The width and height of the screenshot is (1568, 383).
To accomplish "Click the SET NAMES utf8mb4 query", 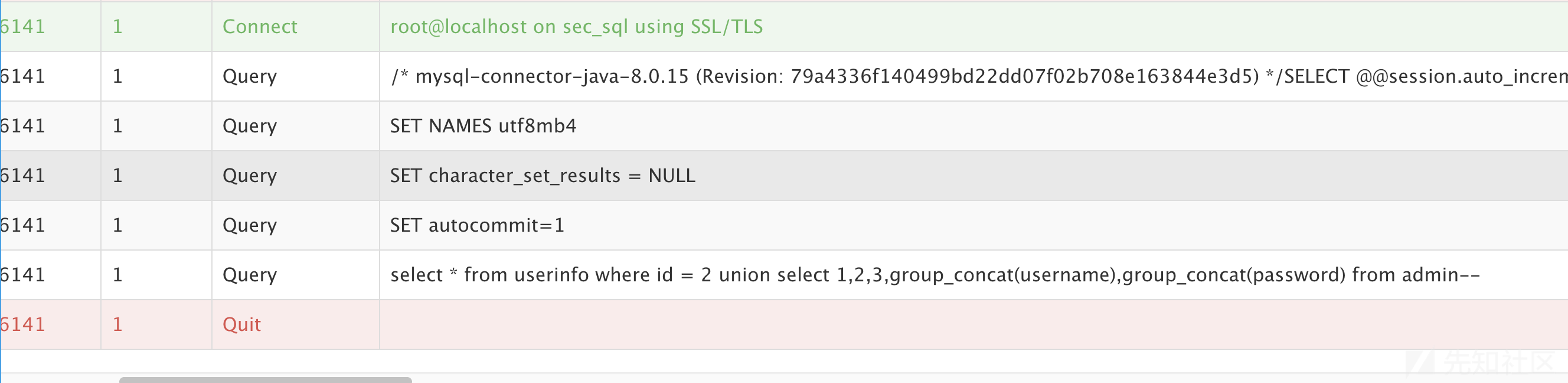I will (483, 126).
